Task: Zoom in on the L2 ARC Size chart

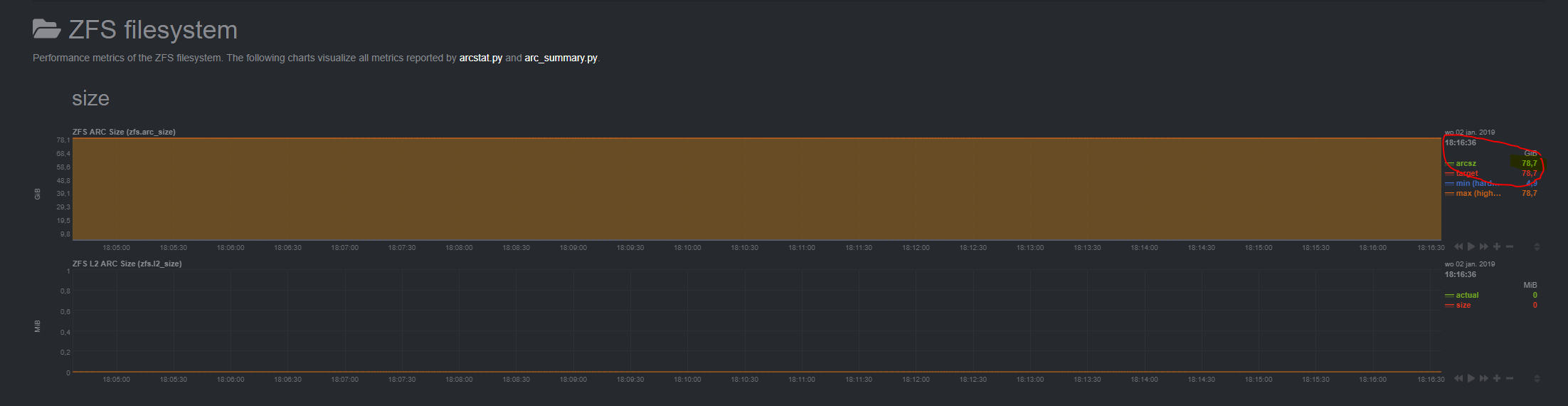Action: (1497, 378)
